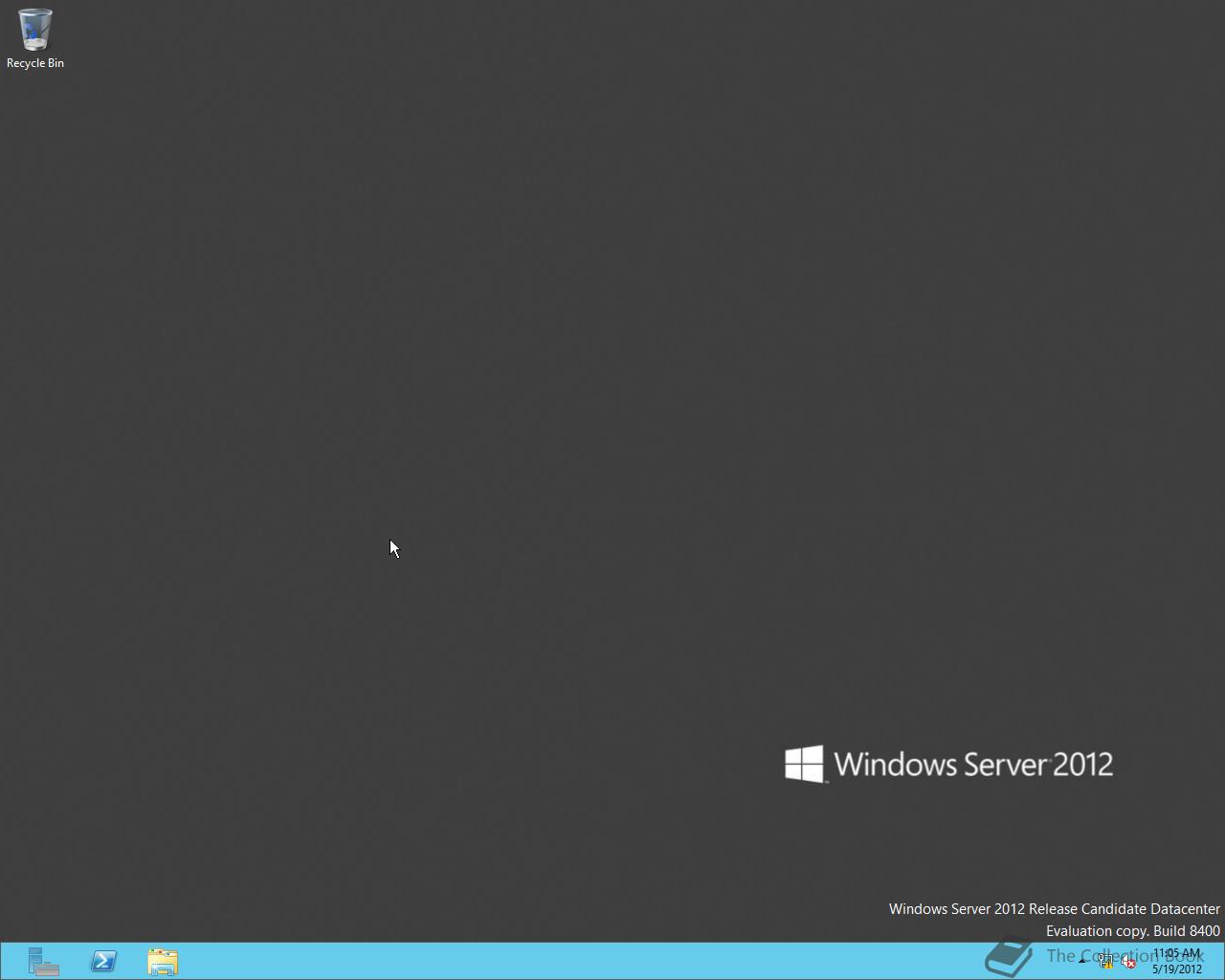The height and width of the screenshot is (980, 1225).
Task: Open File Explorer from the taskbar
Action: [x=163, y=961]
